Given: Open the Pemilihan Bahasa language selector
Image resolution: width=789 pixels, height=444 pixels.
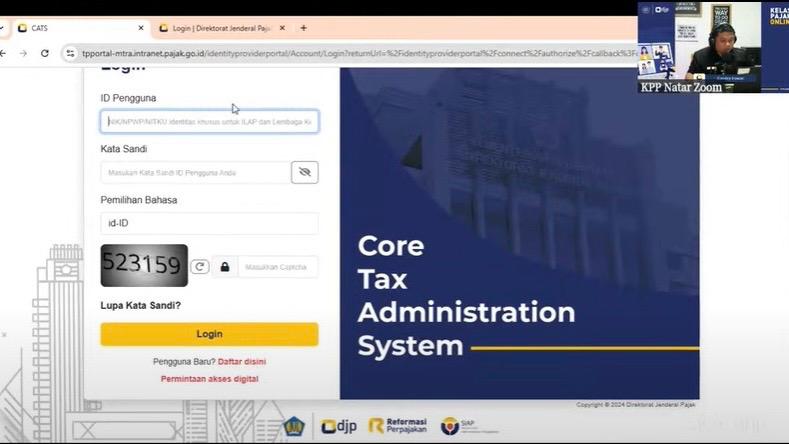Looking at the screenshot, I should (209, 223).
